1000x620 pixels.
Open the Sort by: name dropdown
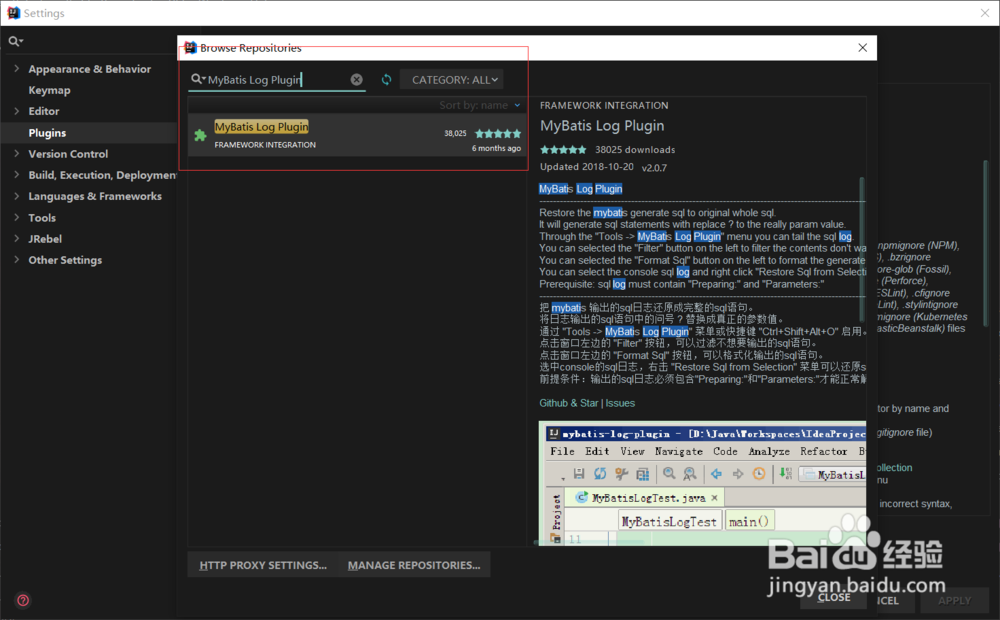[x=480, y=105]
